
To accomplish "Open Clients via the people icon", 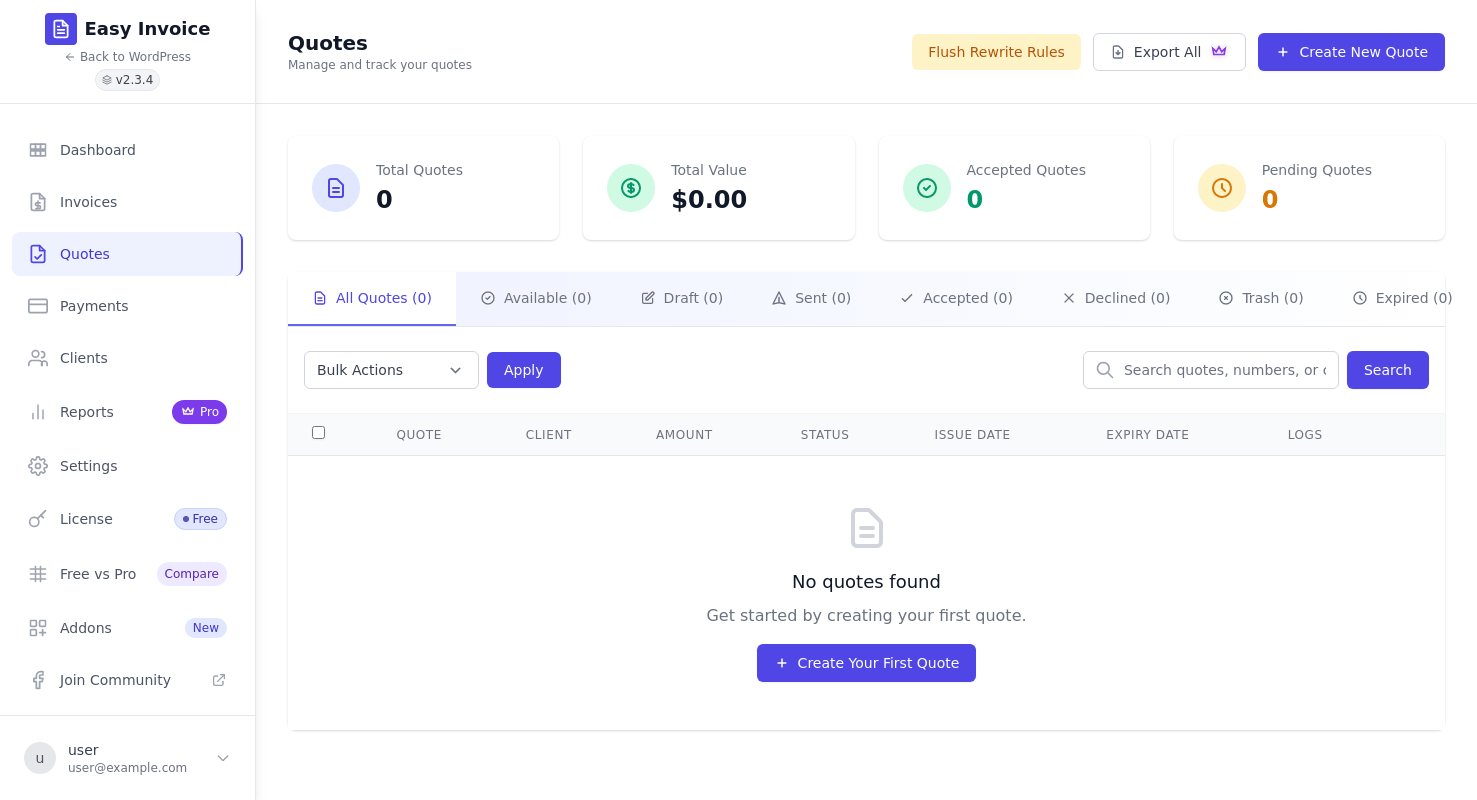I will point(38,358).
